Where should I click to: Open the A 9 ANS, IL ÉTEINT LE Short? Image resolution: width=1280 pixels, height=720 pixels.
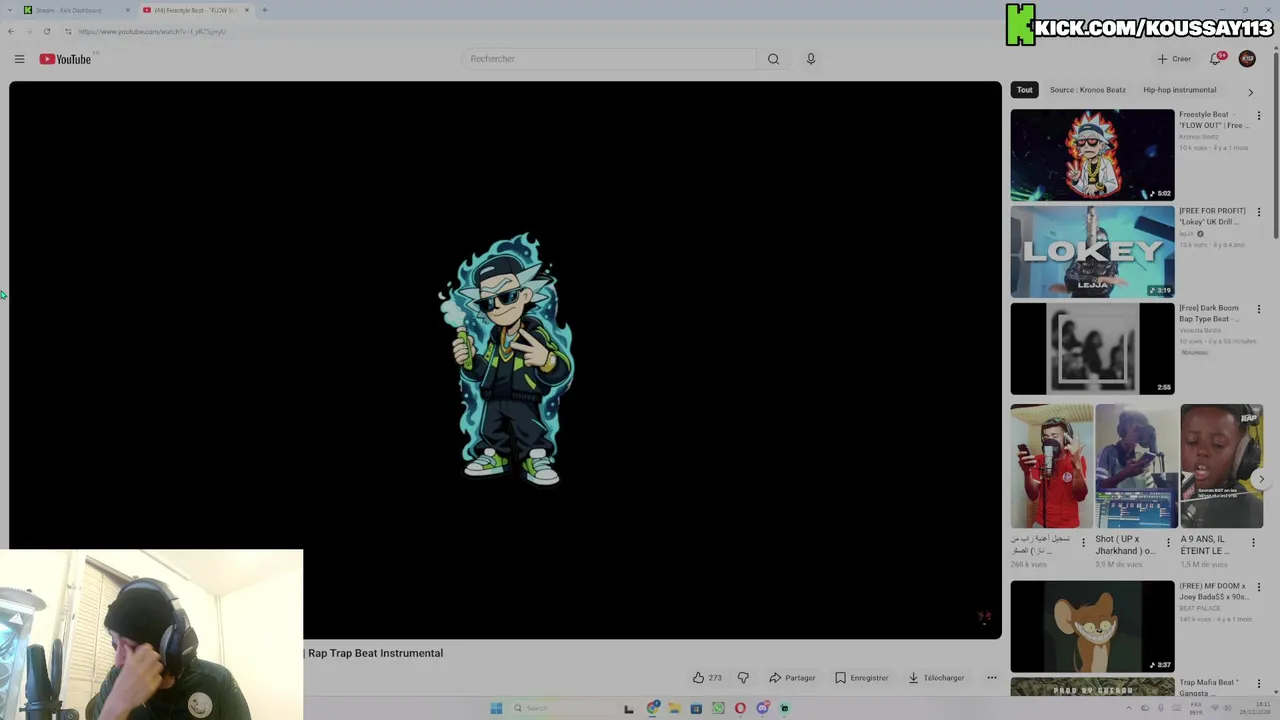coord(1221,466)
